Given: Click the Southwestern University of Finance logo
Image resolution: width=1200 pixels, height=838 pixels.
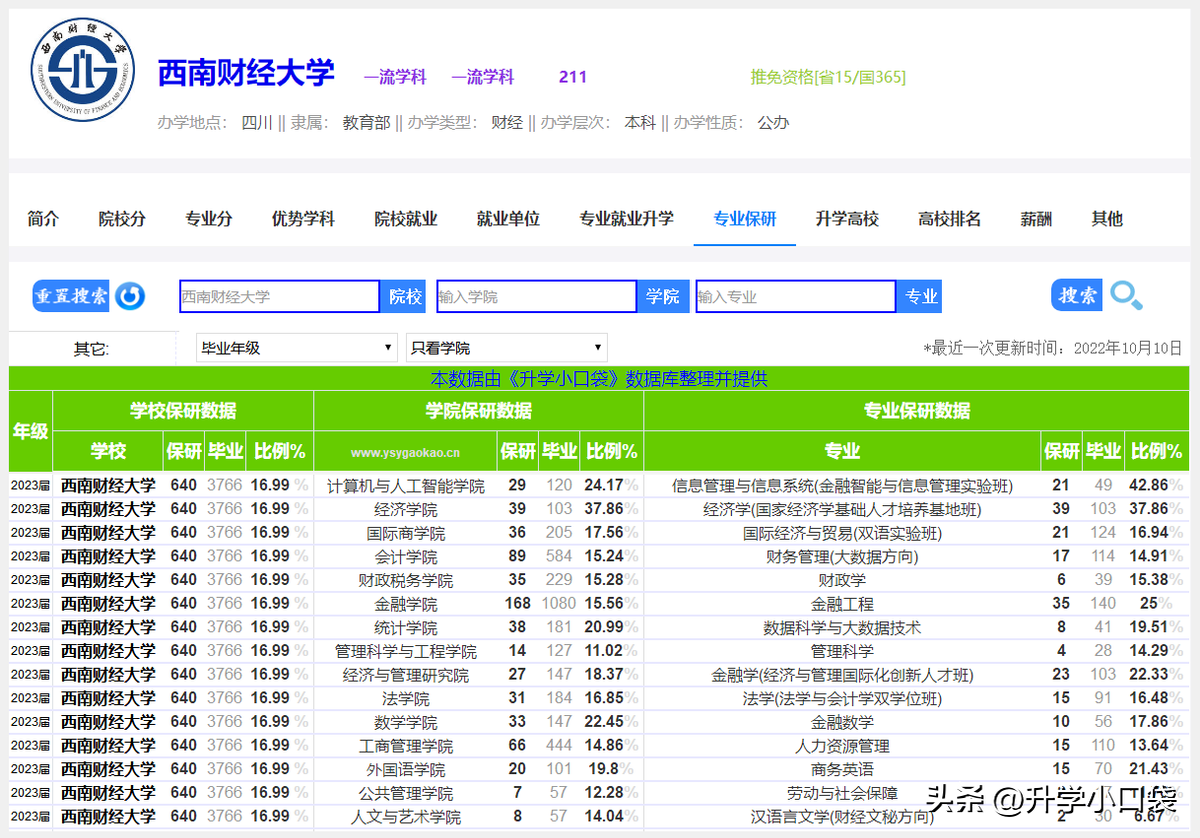Looking at the screenshot, I should 81,70.
